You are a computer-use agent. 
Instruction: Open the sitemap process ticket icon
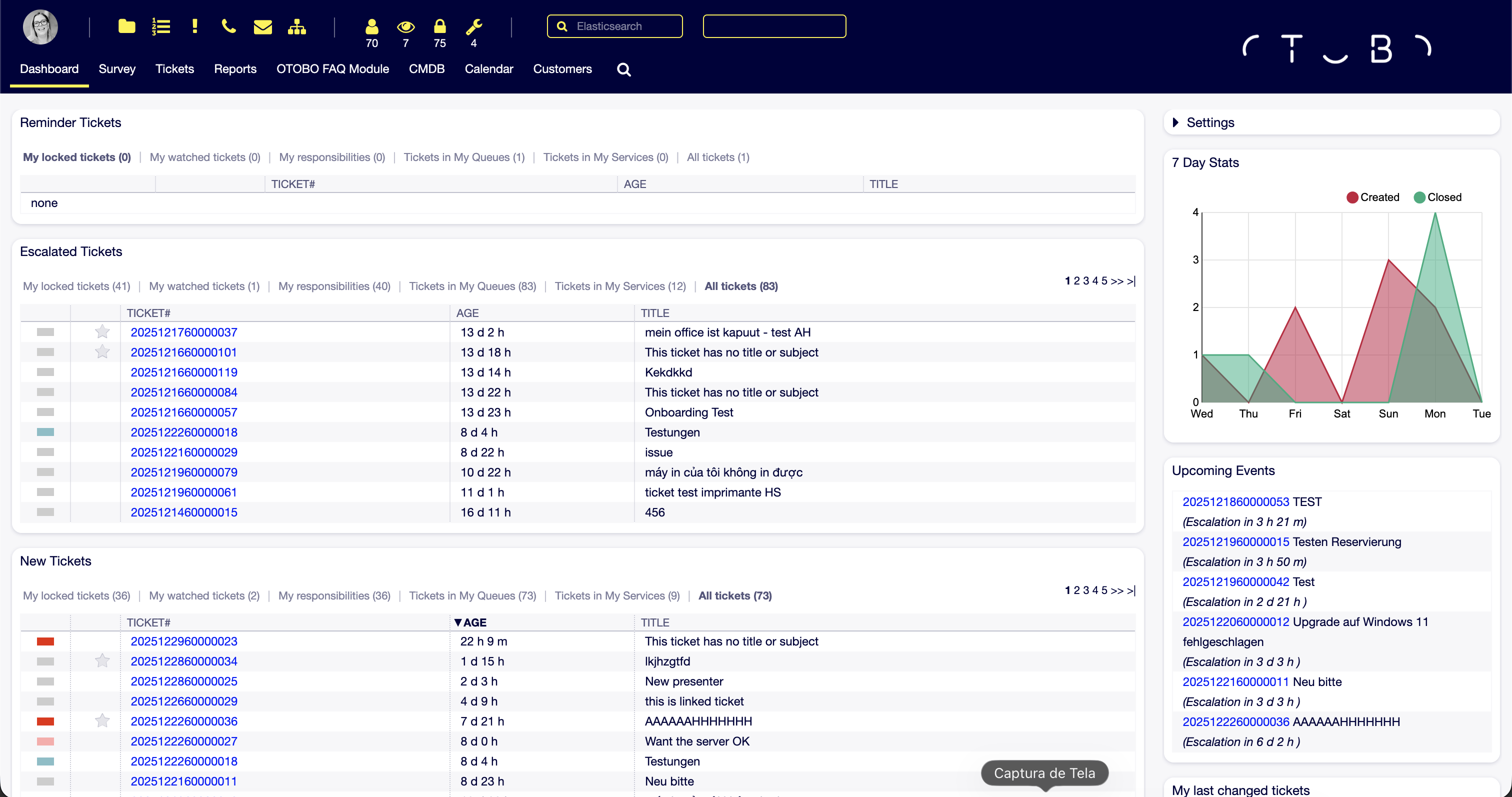[297, 26]
